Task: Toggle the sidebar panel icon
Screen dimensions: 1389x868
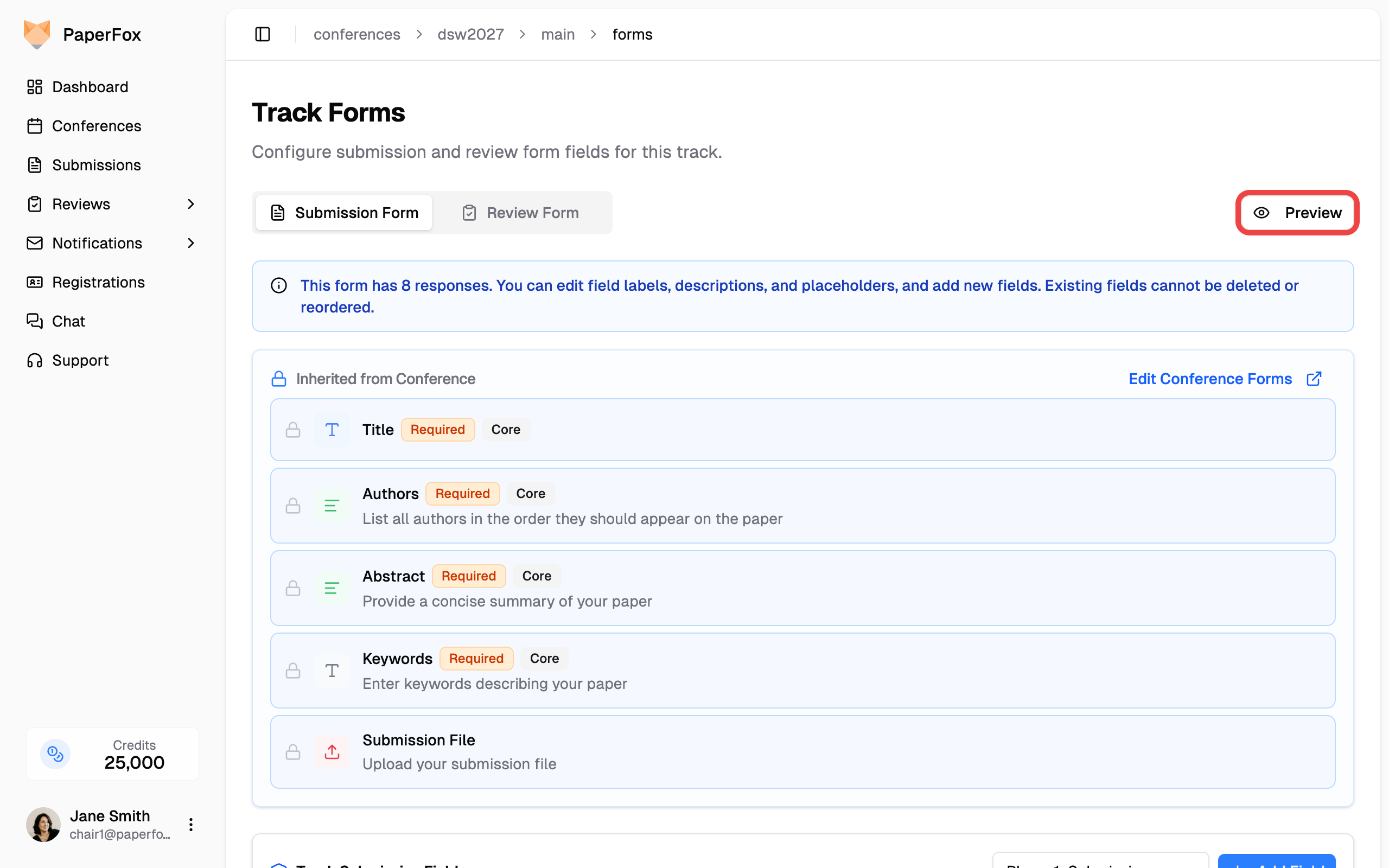Action: (262, 34)
